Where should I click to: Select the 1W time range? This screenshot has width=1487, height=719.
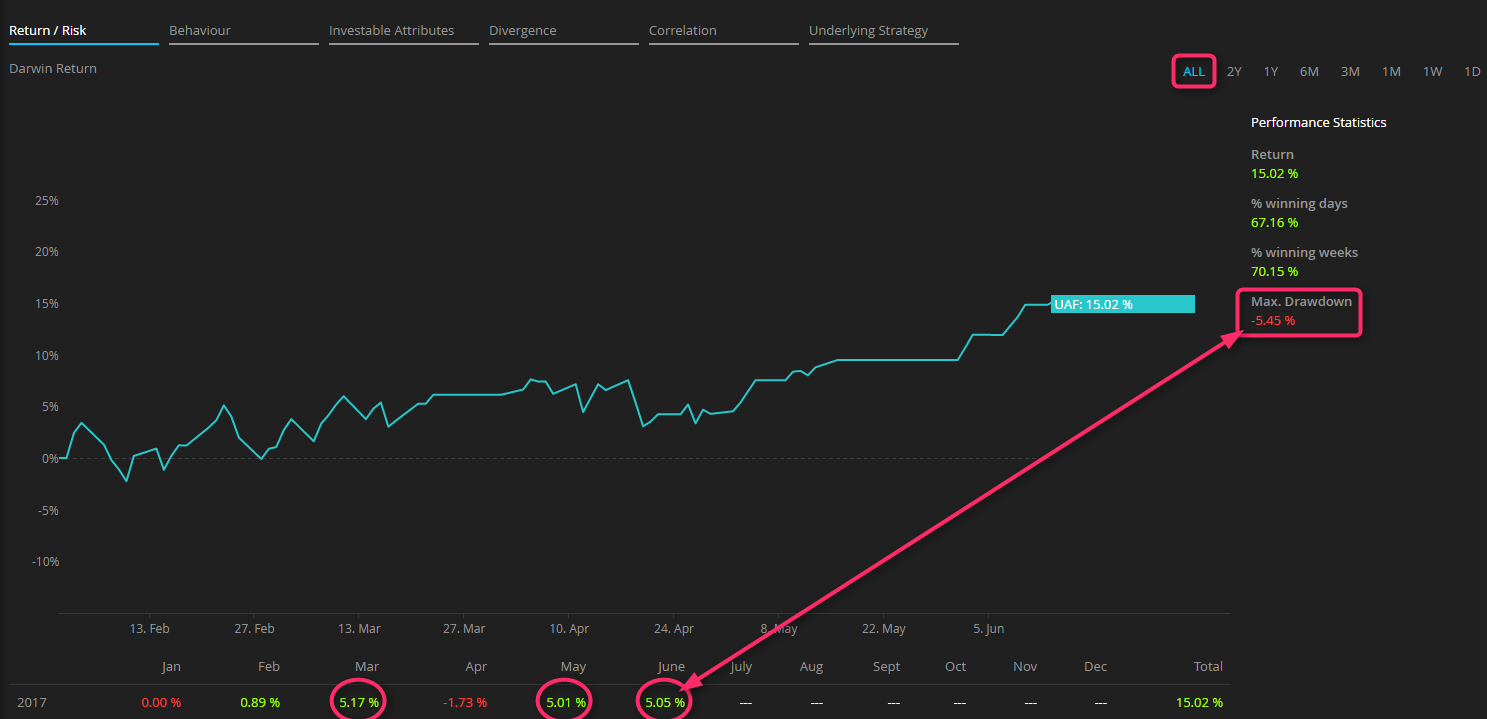[x=1432, y=71]
